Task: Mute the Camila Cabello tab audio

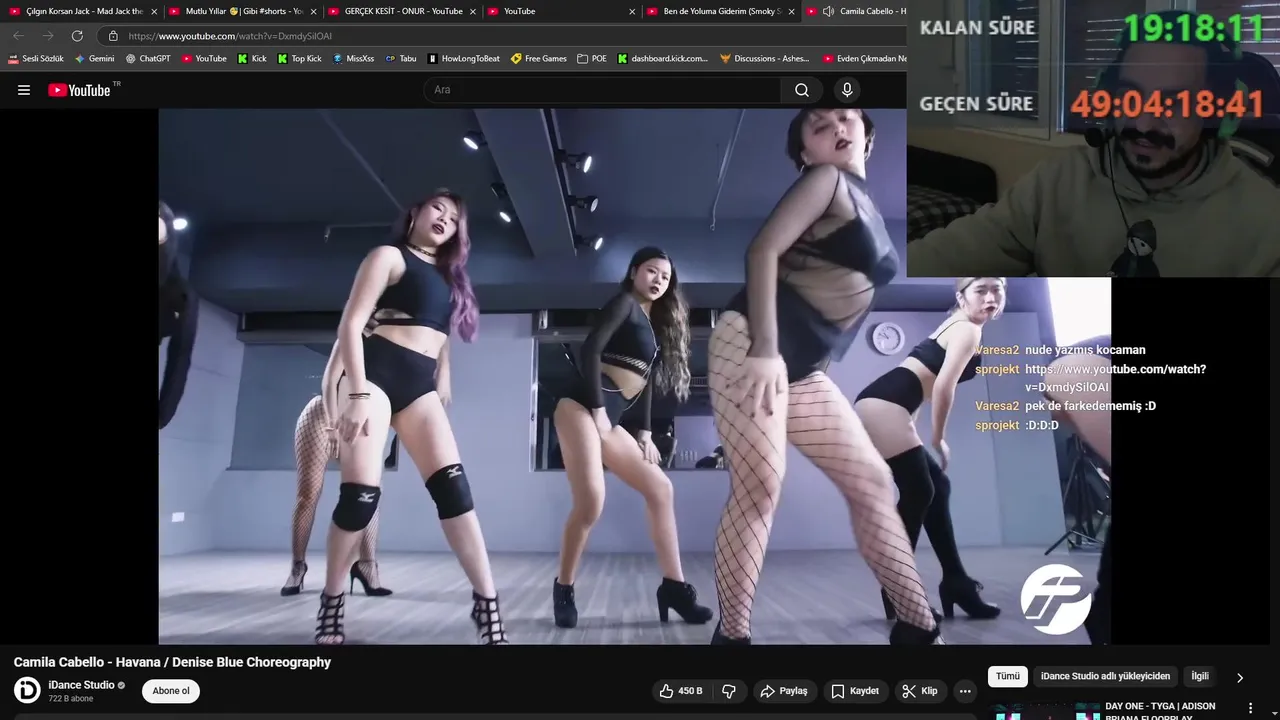Action: (828, 11)
